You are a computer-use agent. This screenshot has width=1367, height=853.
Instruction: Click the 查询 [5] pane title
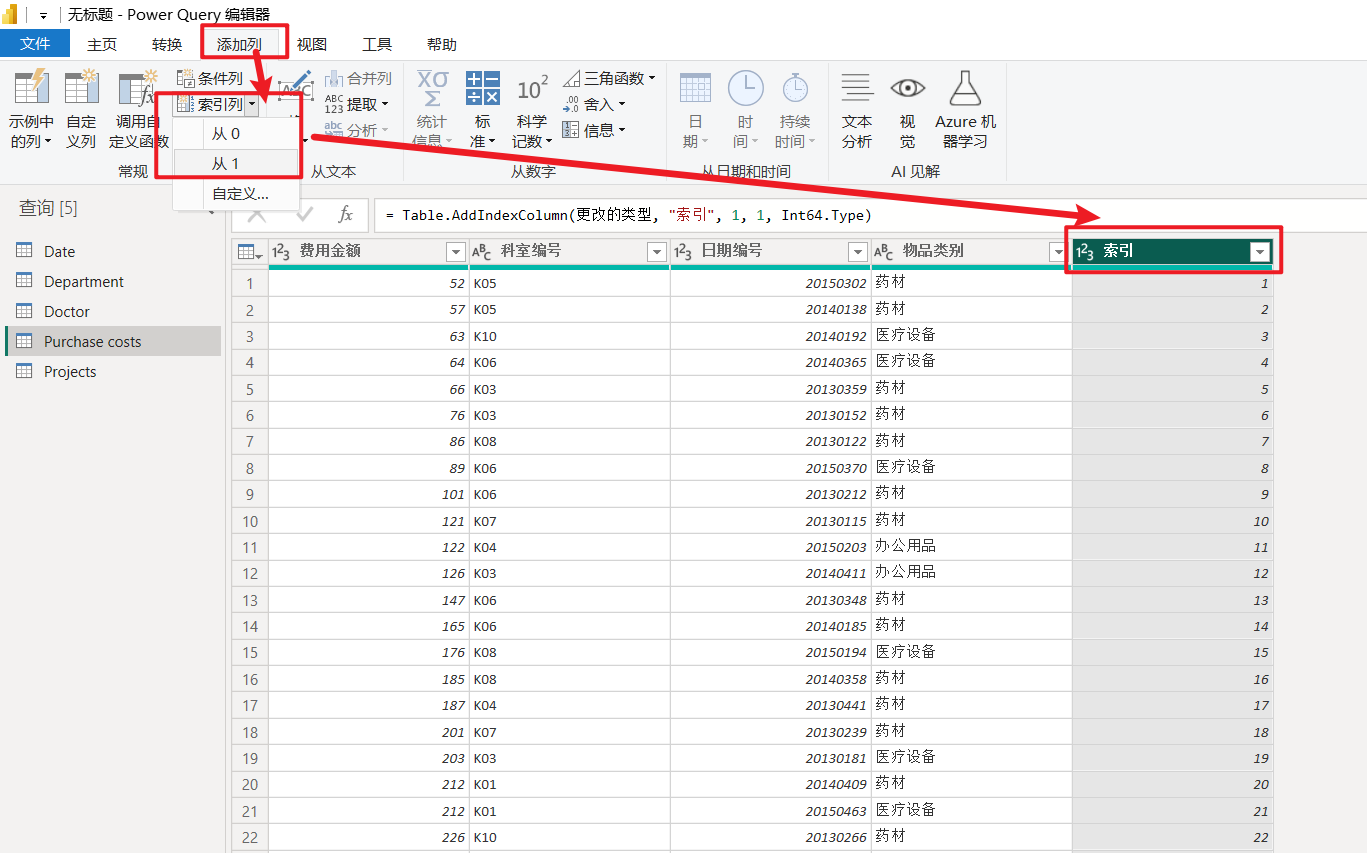point(48,208)
